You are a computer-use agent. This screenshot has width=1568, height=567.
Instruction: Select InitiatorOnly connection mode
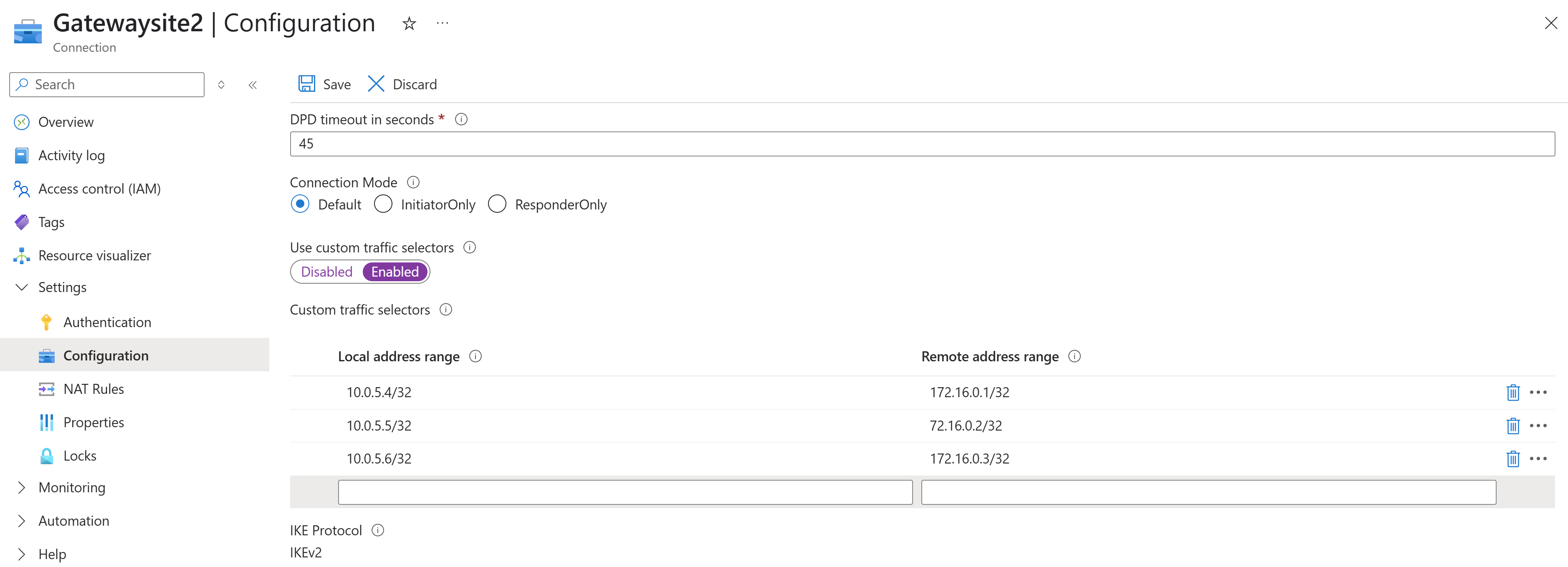[x=384, y=204]
